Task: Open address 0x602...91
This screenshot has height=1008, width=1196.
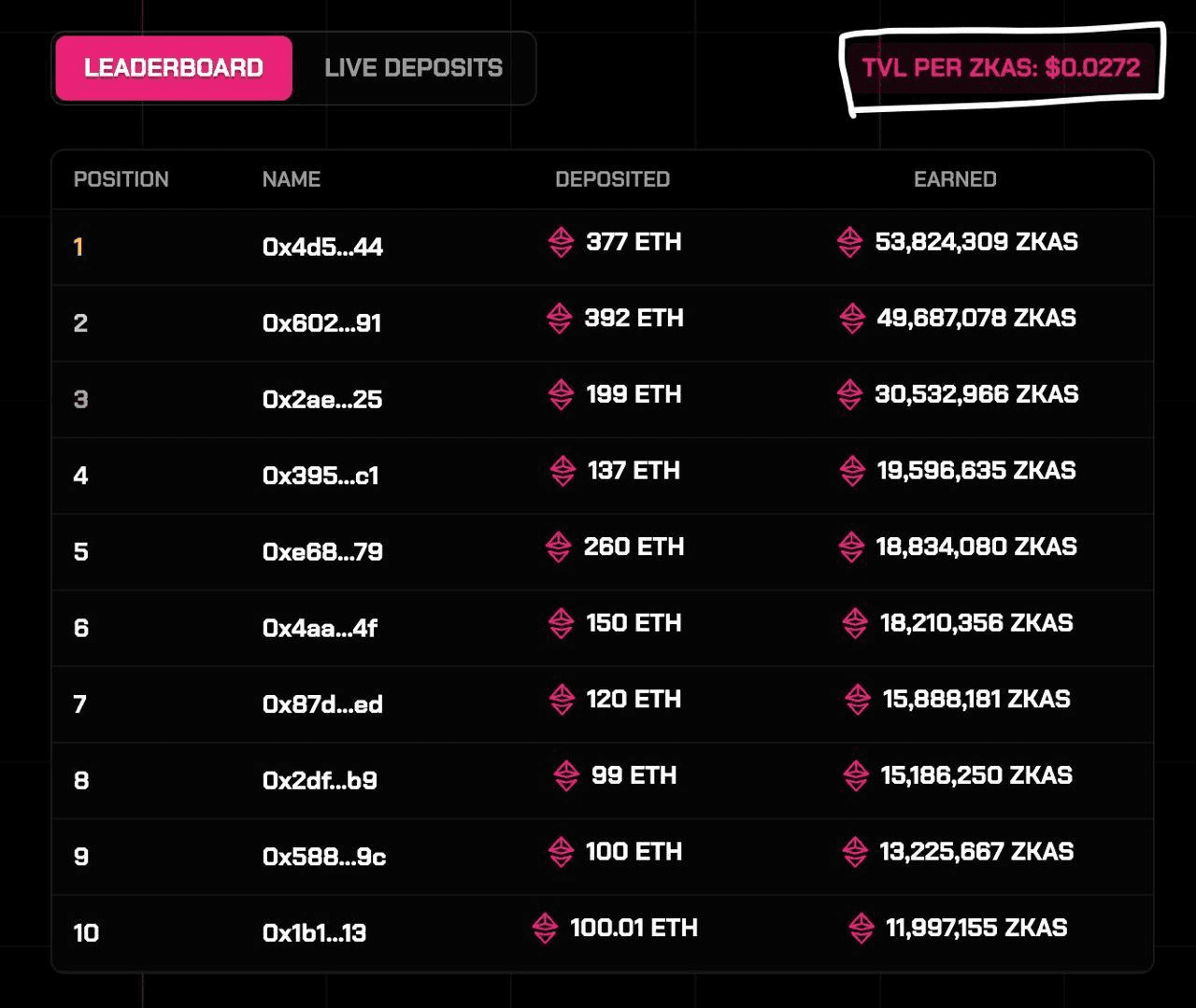Action: [x=321, y=323]
